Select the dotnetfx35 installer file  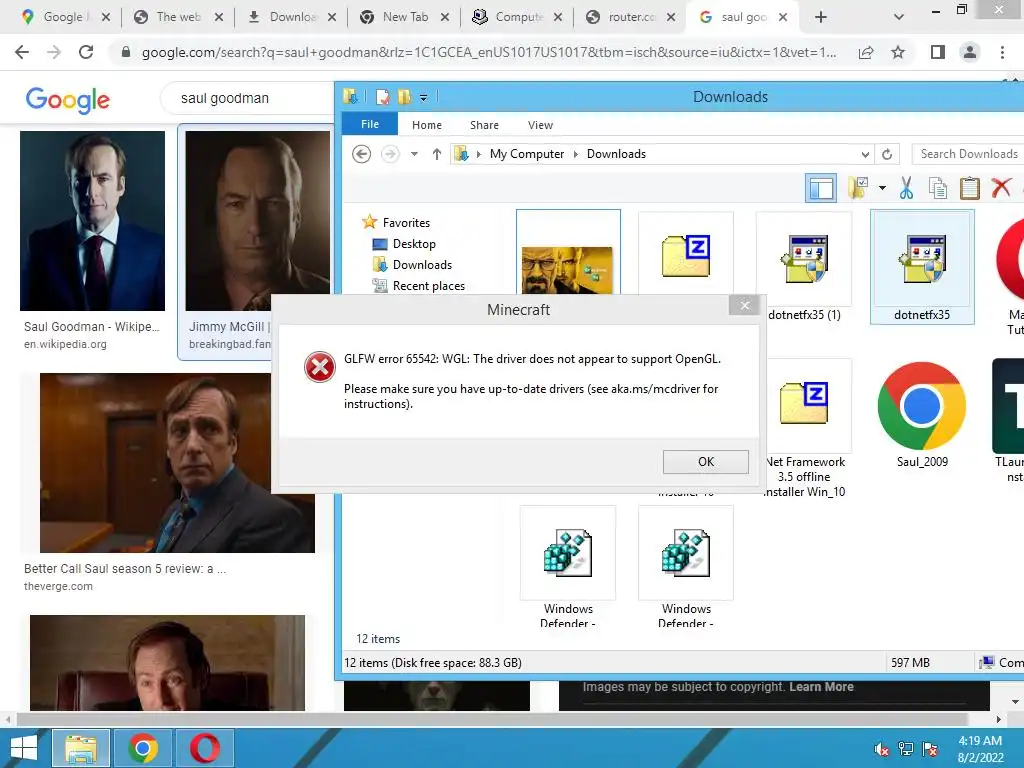(x=921, y=267)
